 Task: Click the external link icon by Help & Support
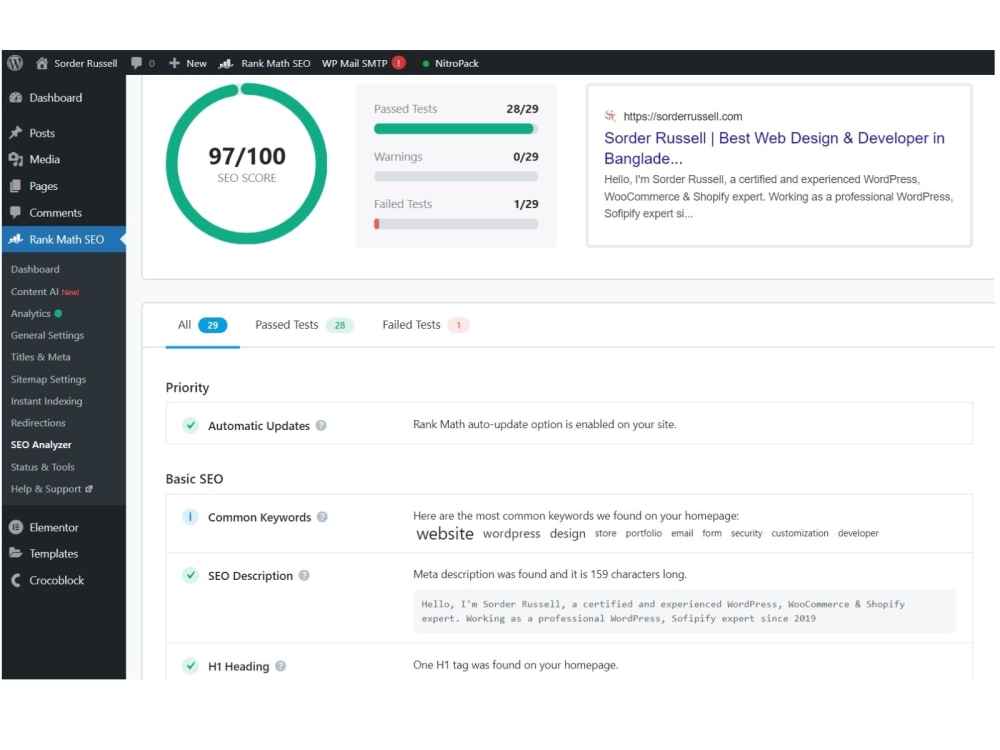click(x=89, y=489)
